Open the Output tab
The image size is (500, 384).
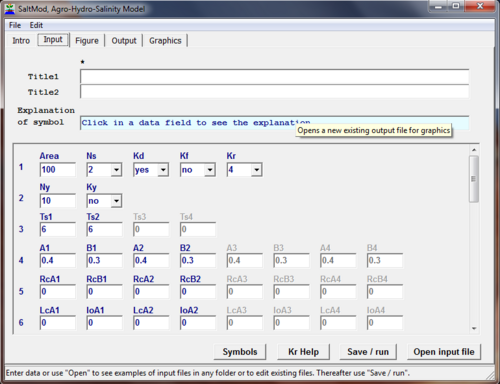coord(124,41)
